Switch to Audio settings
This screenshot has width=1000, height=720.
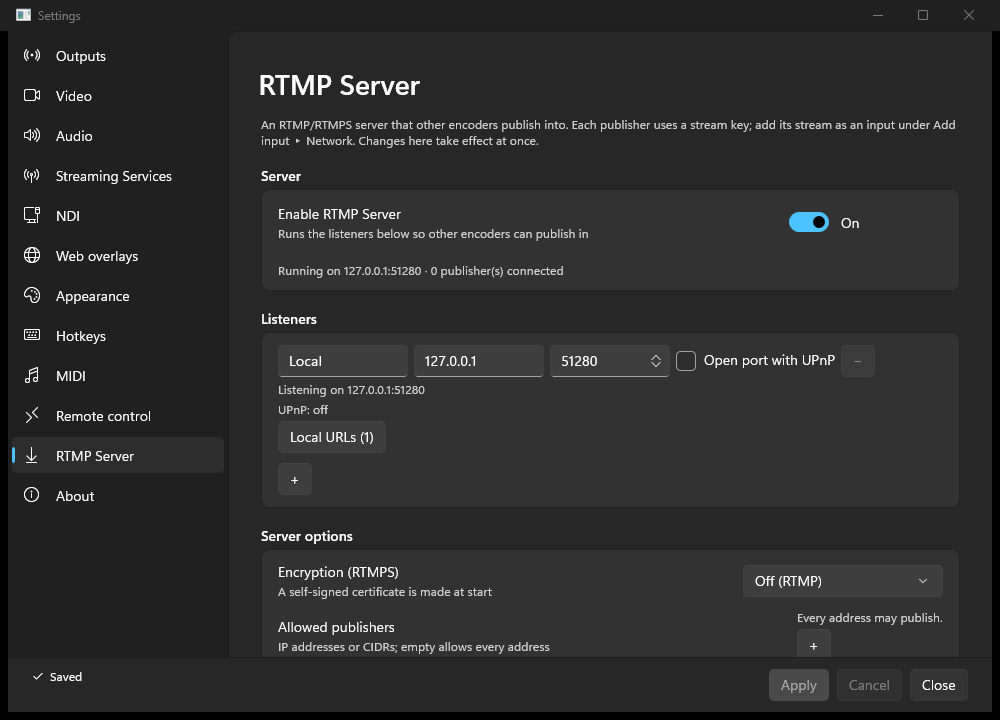(118, 136)
